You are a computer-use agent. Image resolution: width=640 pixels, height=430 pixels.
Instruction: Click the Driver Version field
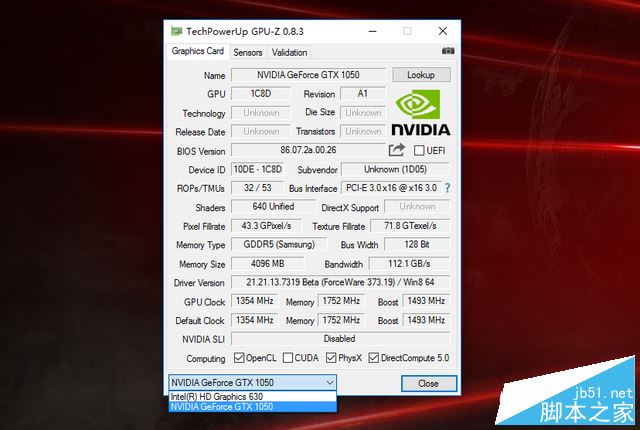pyautogui.click(x=340, y=282)
